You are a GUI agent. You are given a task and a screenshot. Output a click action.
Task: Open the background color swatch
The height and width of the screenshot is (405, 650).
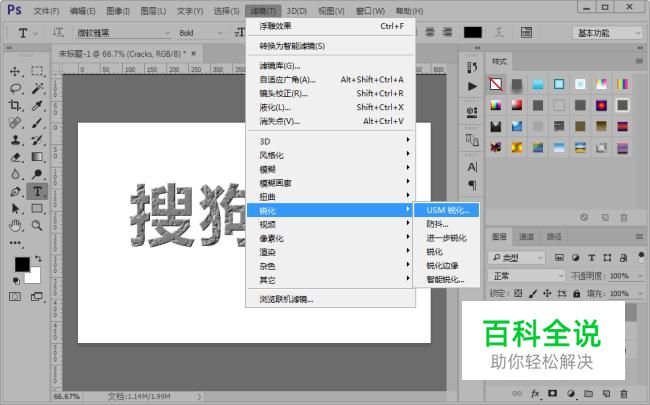[x=35, y=277]
